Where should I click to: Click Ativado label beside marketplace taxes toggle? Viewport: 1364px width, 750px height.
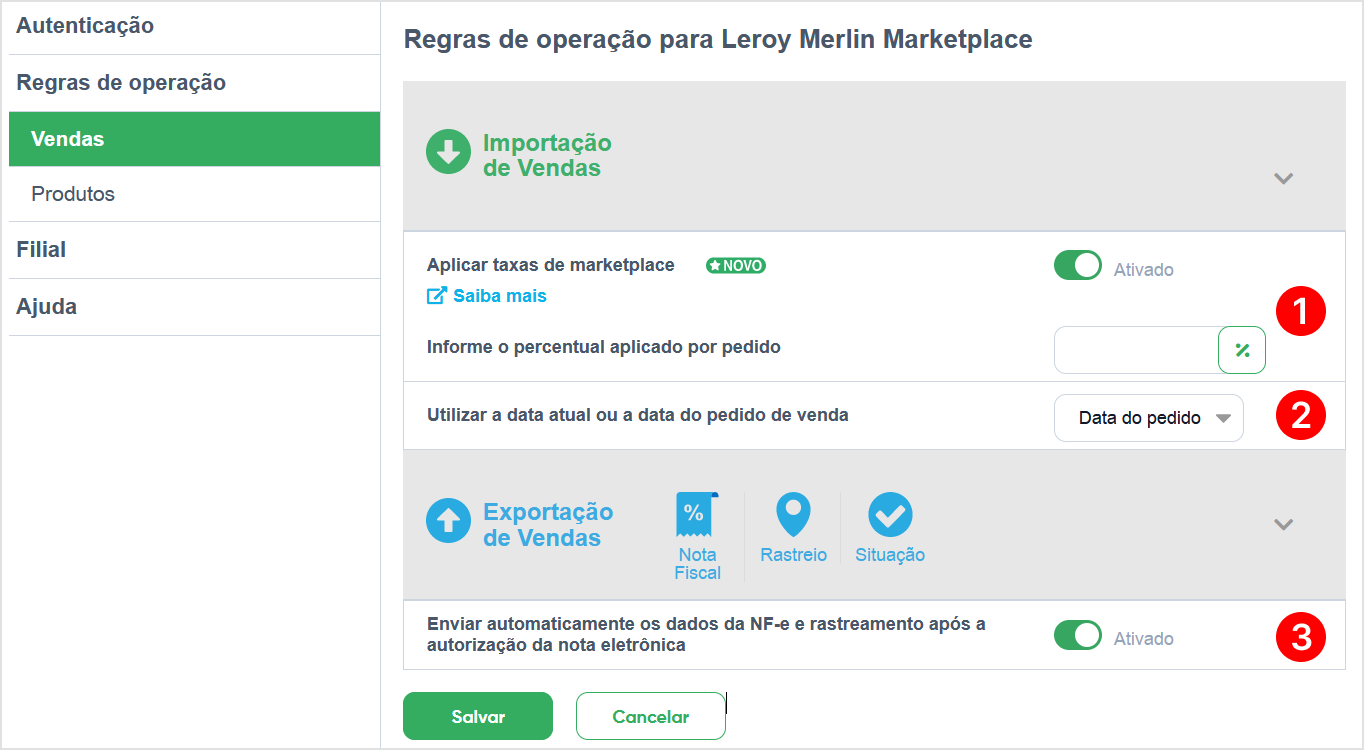pyautogui.click(x=1144, y=269)
